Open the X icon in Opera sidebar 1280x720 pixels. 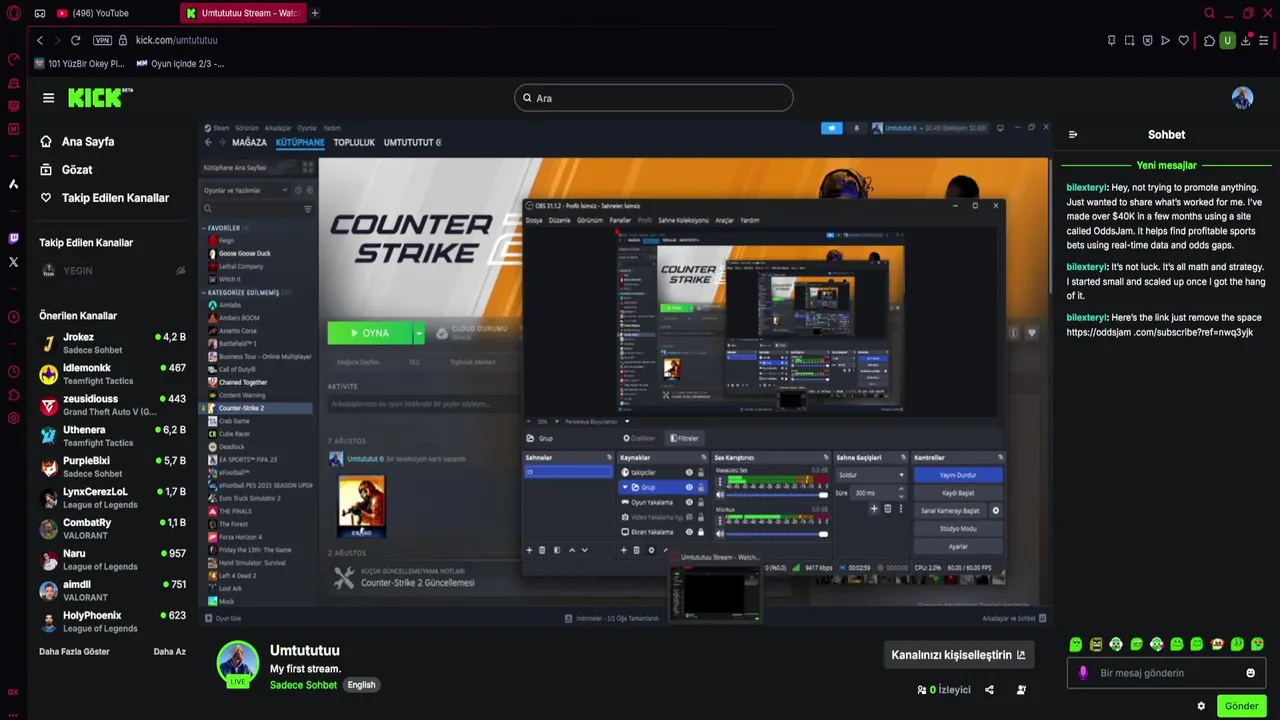(x=13, y=262)
